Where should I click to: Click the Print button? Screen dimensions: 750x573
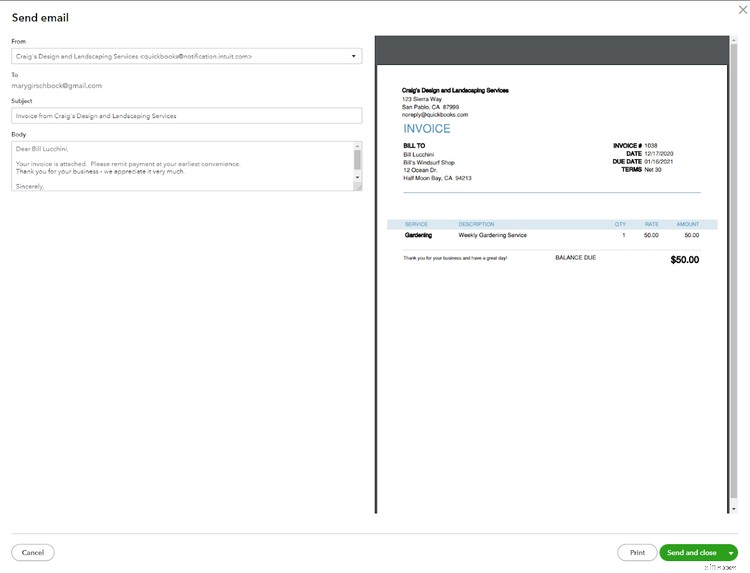pyautogui.click(x=637, y=552)
